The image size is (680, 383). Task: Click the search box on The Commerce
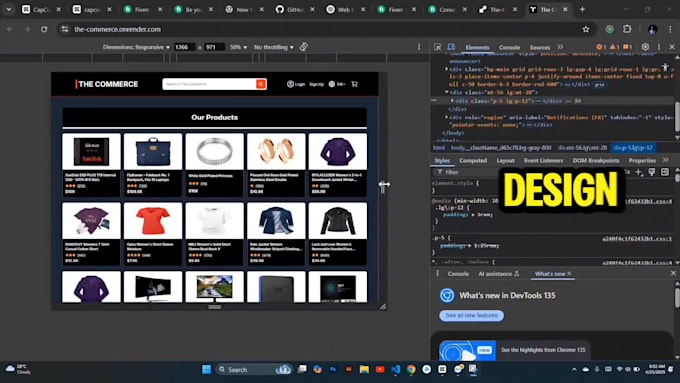(209, 84)
